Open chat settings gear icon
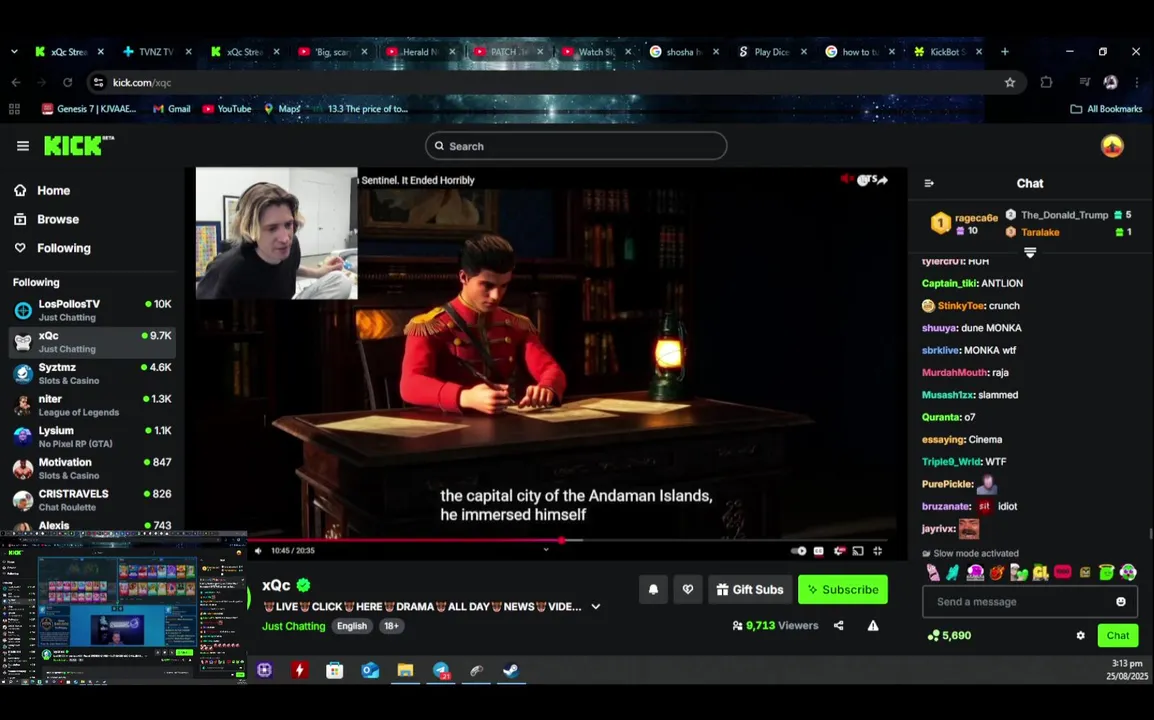 pyautogui.click(x=1080, y=635)
